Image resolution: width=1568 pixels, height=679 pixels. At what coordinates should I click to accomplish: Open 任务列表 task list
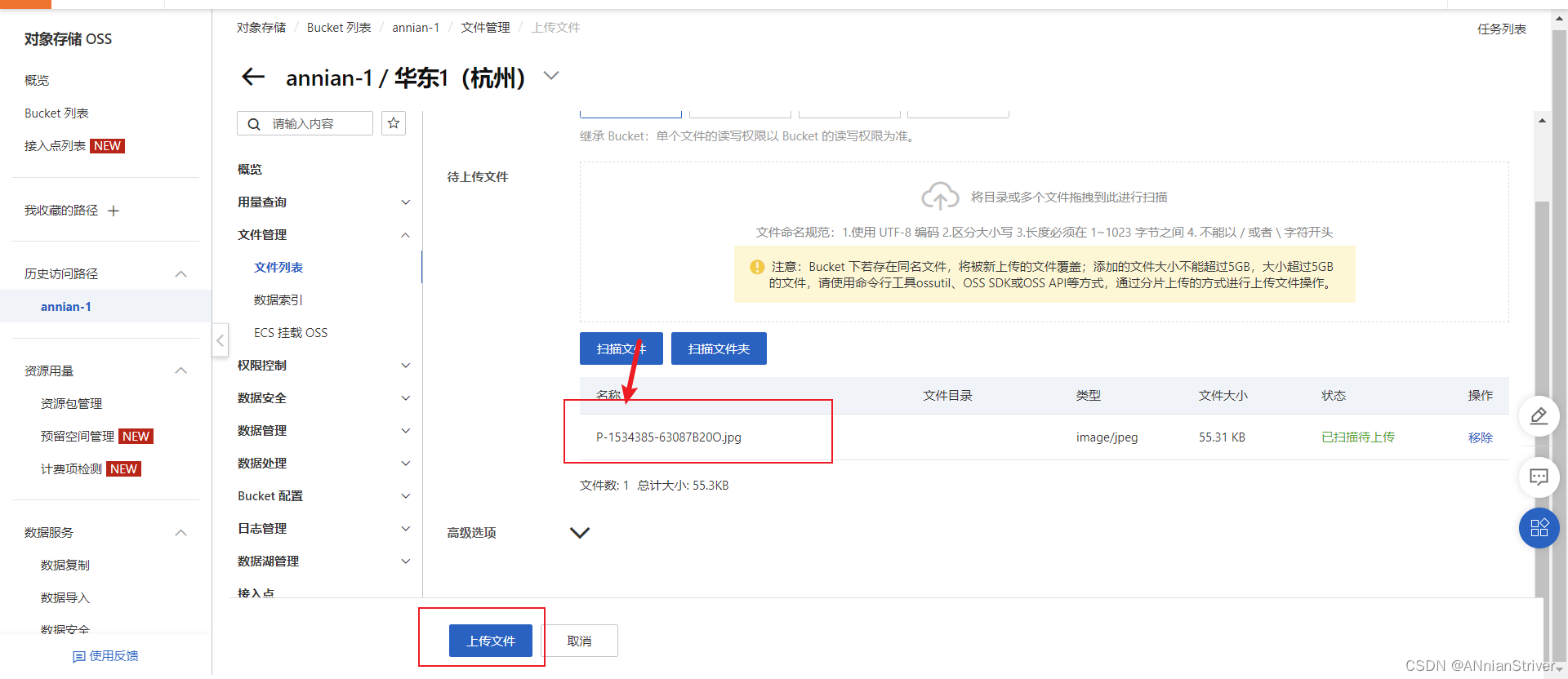pos(1501,29)
